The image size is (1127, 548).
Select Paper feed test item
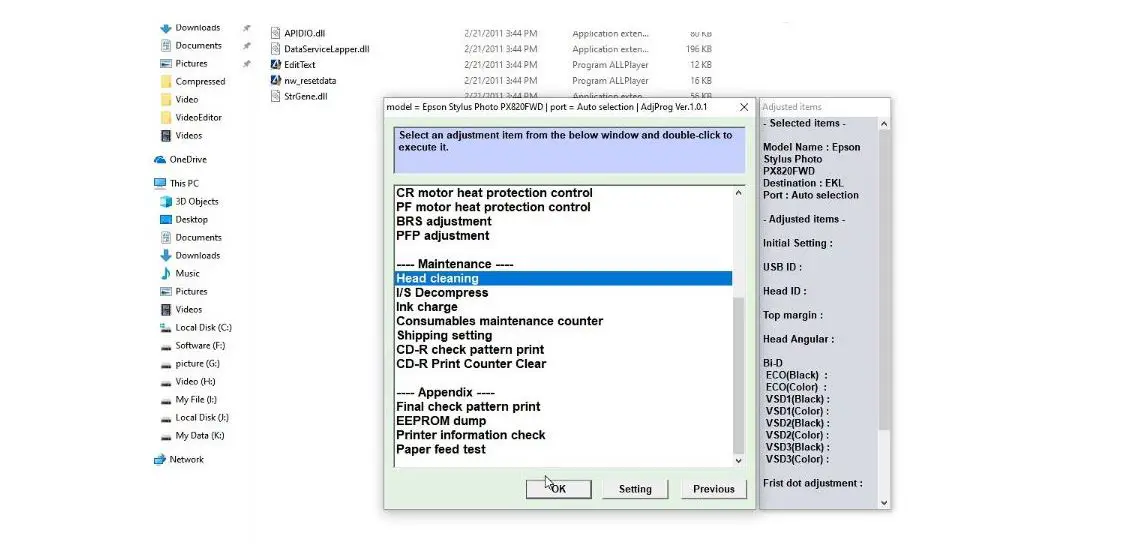(x=441, y=449)
